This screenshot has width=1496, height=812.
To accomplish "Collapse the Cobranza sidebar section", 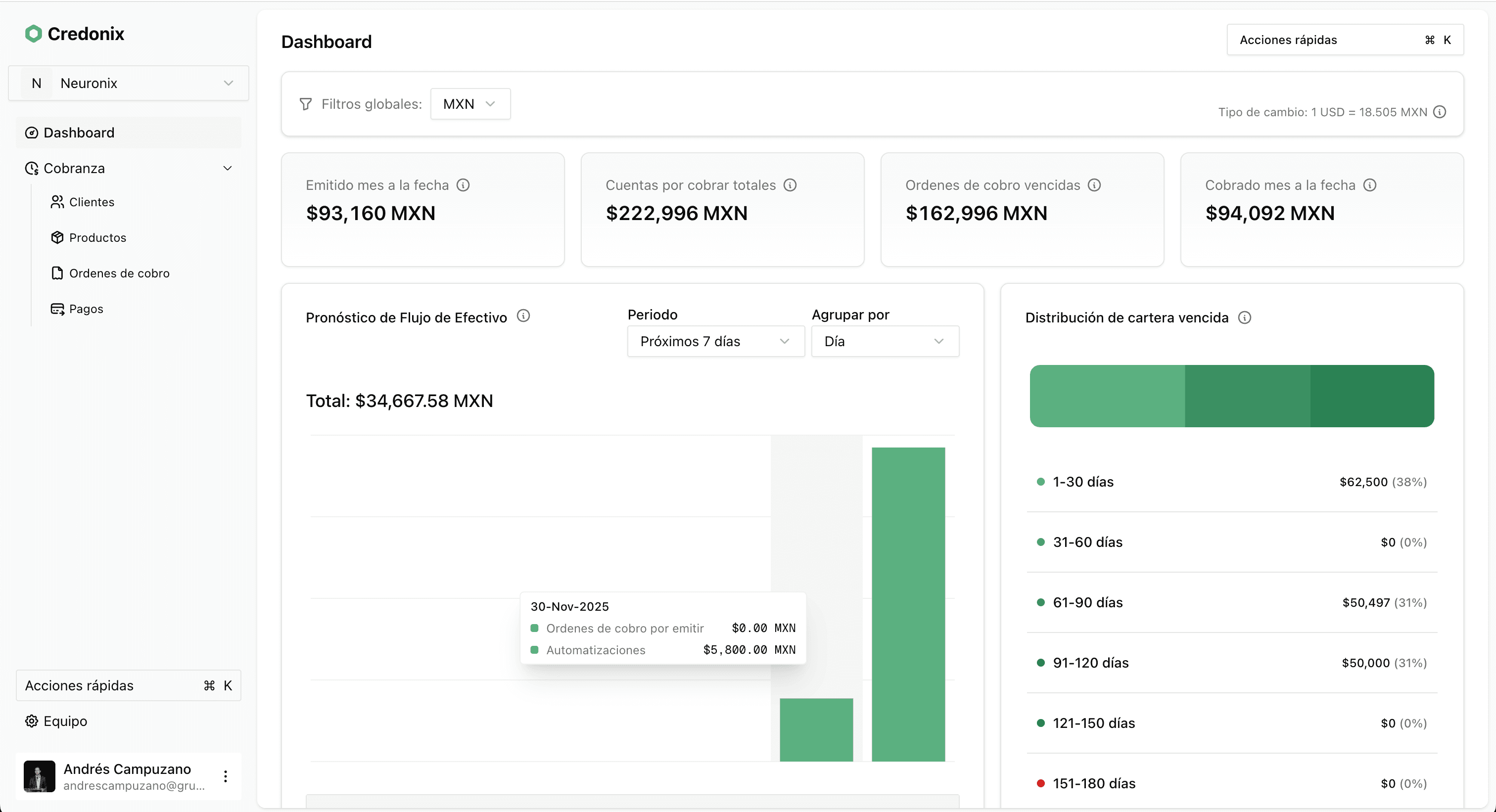I will 227,168.
